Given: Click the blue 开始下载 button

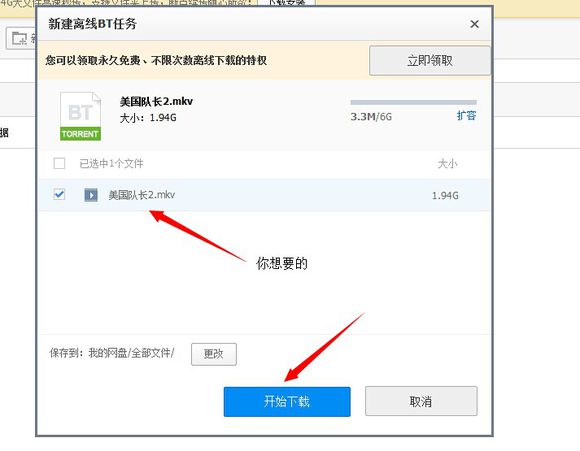Looking at the screenshot, I should coord(287,401).
